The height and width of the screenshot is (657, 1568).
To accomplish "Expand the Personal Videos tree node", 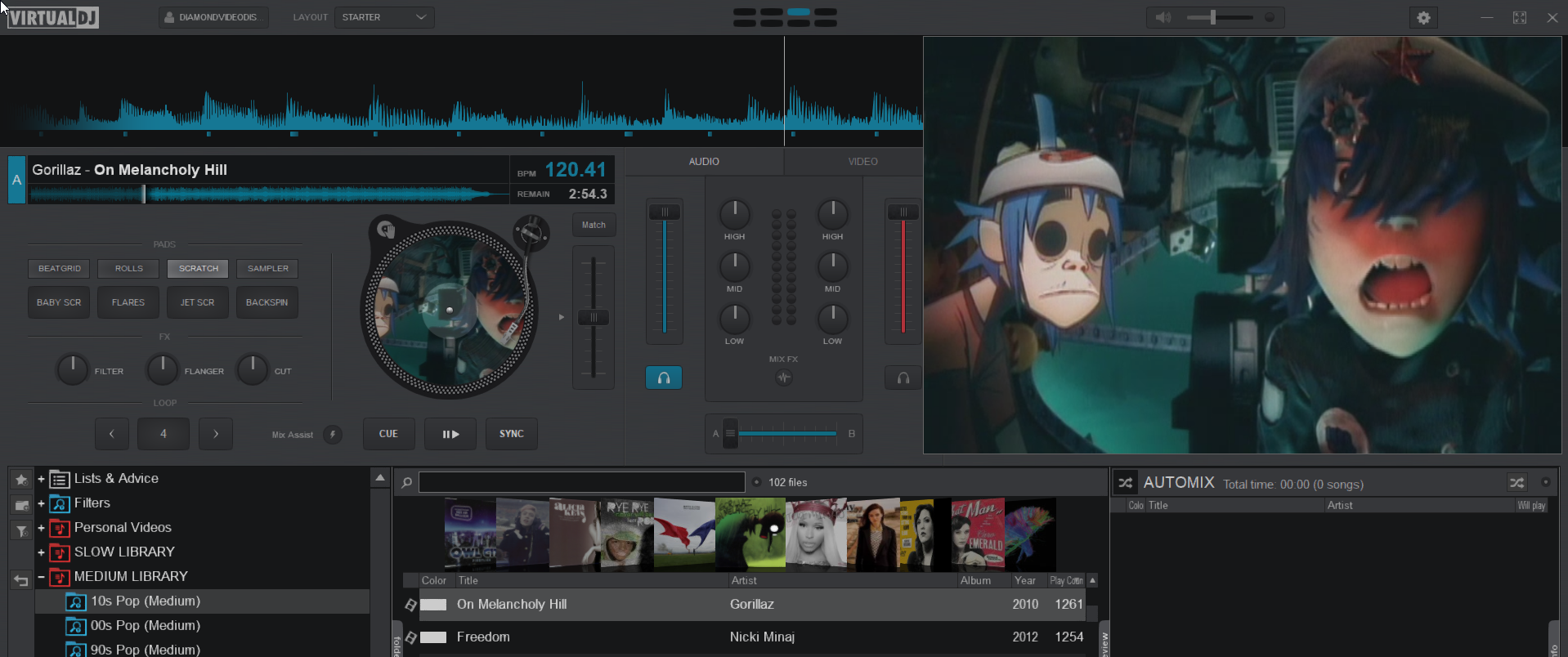I will click(41, 528).
